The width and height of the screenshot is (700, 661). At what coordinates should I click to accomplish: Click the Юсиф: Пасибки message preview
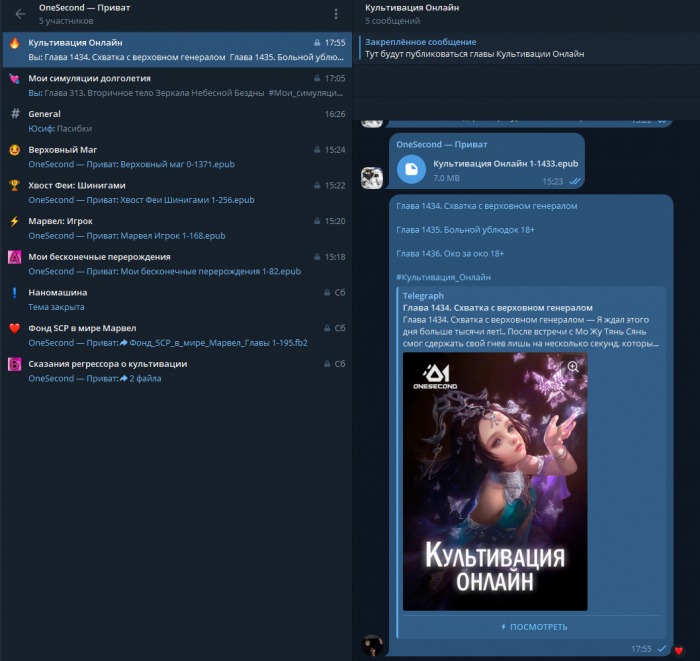pyautogui.click(x=60, y=129)
